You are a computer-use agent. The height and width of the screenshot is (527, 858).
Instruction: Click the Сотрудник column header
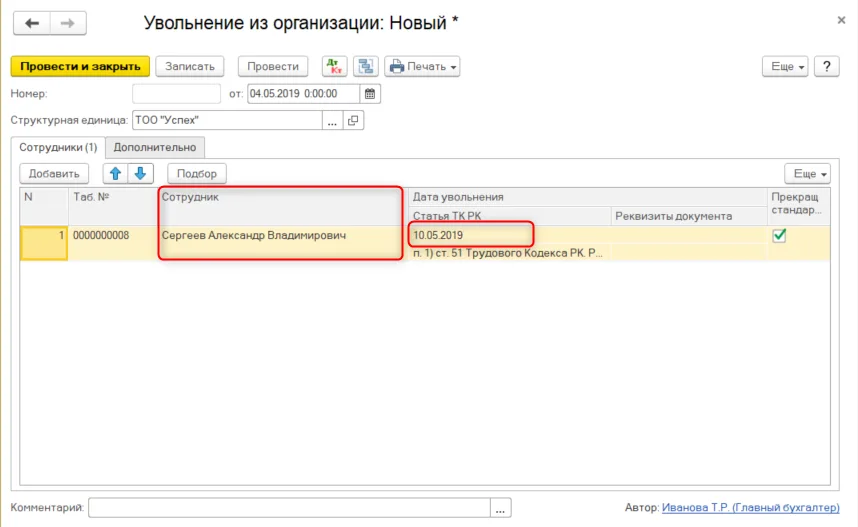coord(282,206)
